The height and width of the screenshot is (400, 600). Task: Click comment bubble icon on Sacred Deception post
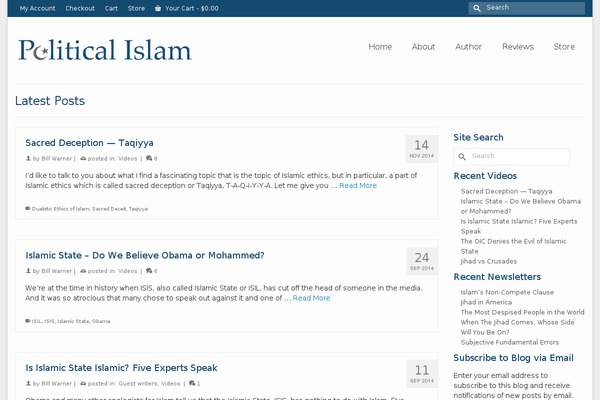(148, 159)
